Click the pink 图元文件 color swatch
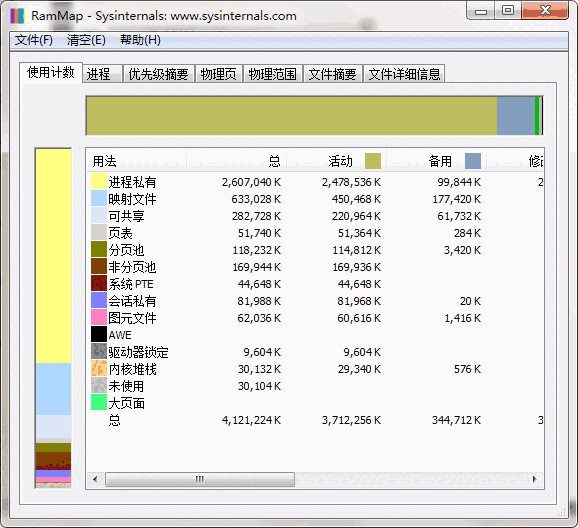Image resolution: width=578 pixels, height=528 pixels. click(99, 317)
